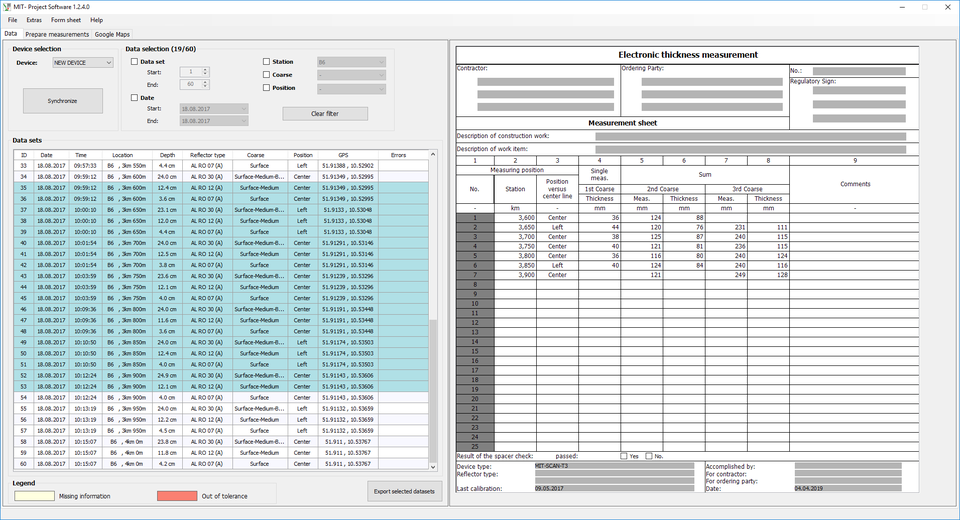Click the Location column header
Image resolution: width=960 pixels, height=520 pixels.
point(122,155)
